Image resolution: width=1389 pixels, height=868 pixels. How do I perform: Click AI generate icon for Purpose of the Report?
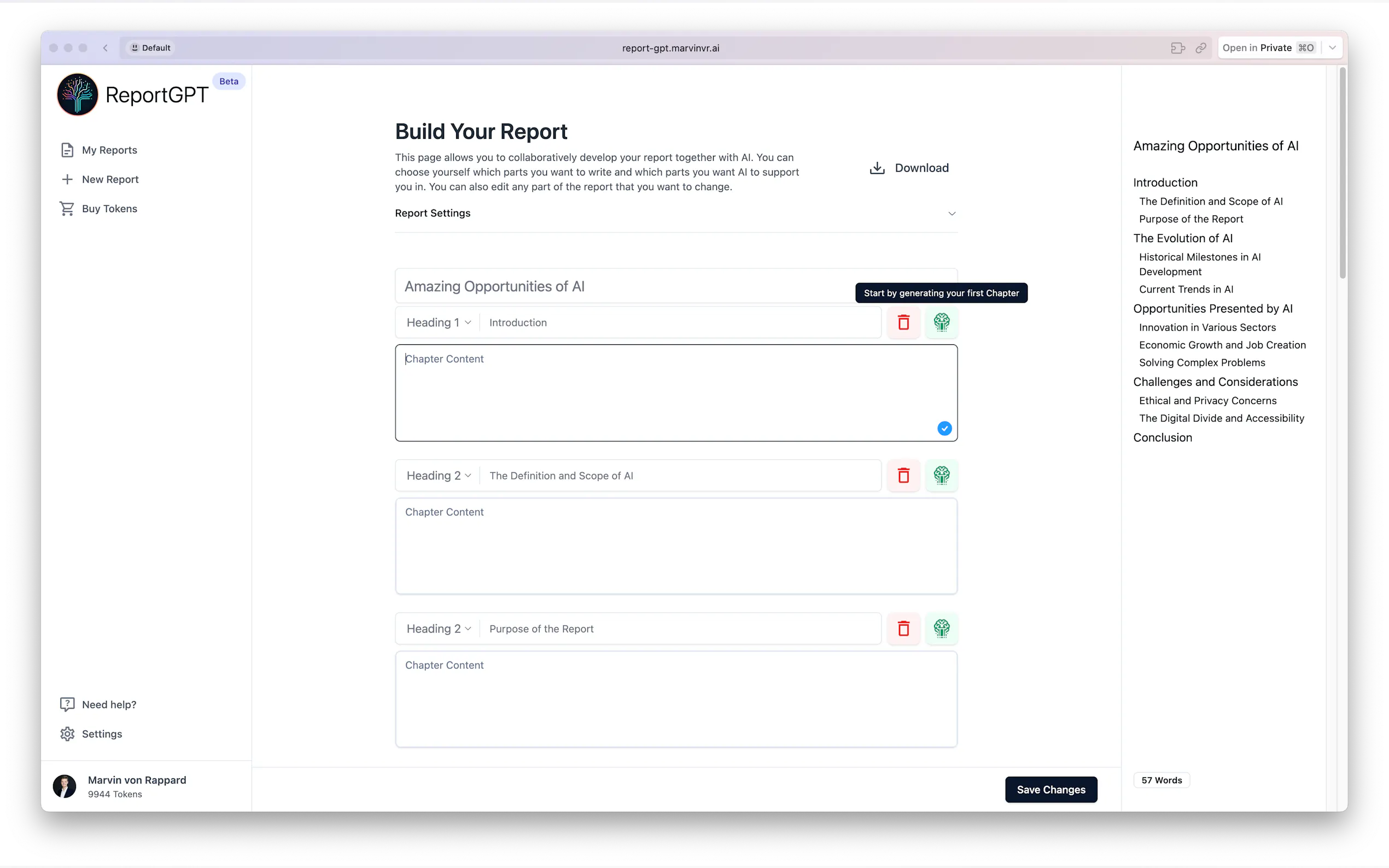[941, 628]
